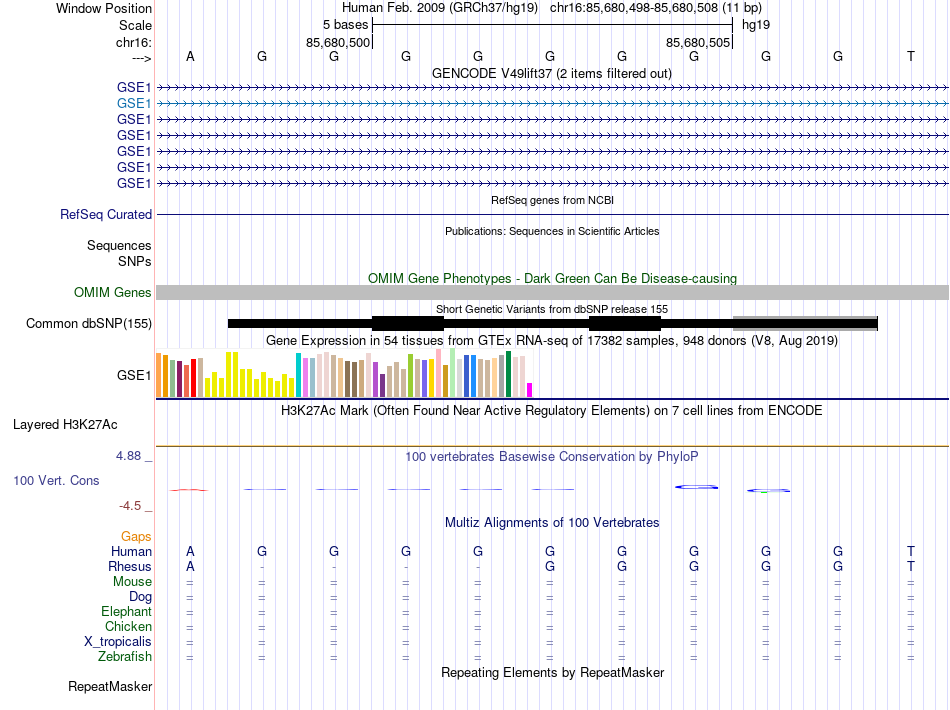The image size is (950, 710).
Task: Select the Elephant species row label
Action: [126, 611]
